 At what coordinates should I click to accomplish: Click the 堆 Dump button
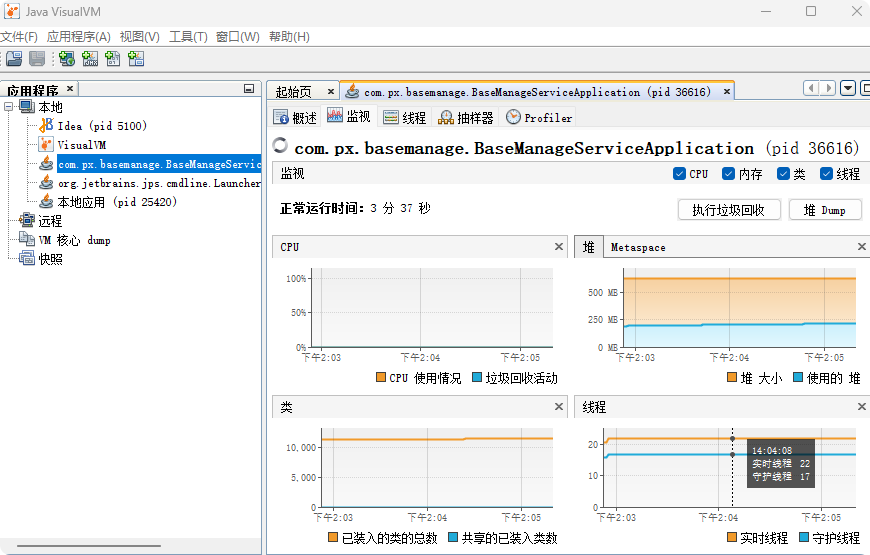click(x=825, y=210)
